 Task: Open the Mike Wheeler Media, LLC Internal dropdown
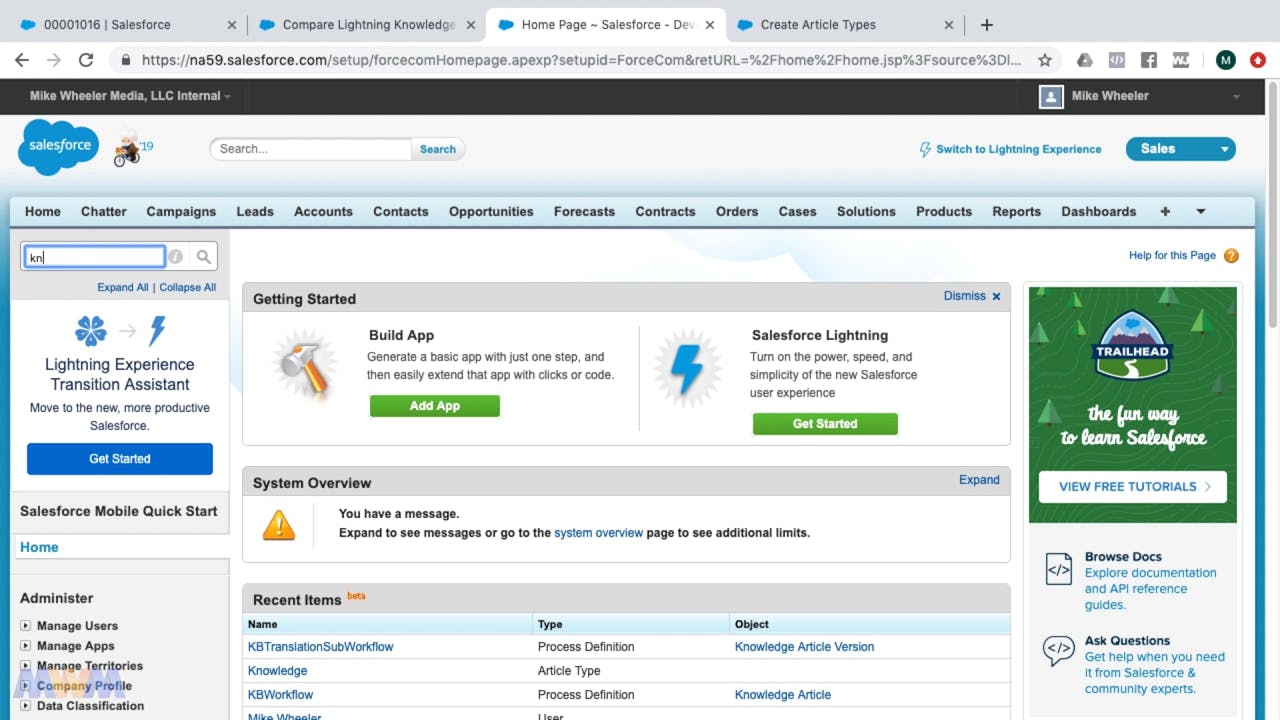click(130, 96)
